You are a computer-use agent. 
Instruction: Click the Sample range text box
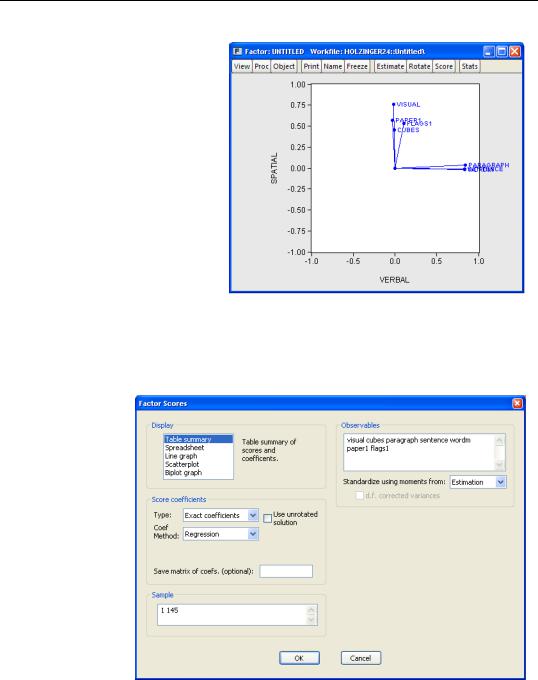(237, 615)
